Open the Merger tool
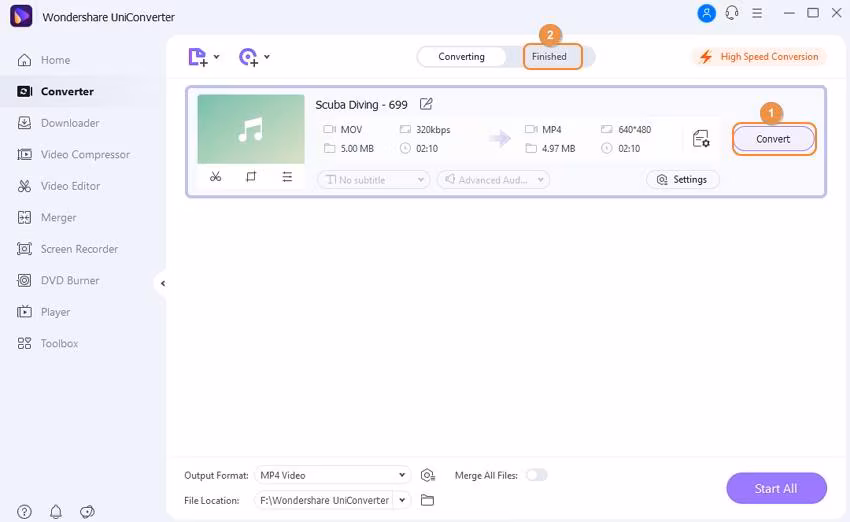Screen dimensions: 850x522 pyautogui.click(x=46, y=217)
